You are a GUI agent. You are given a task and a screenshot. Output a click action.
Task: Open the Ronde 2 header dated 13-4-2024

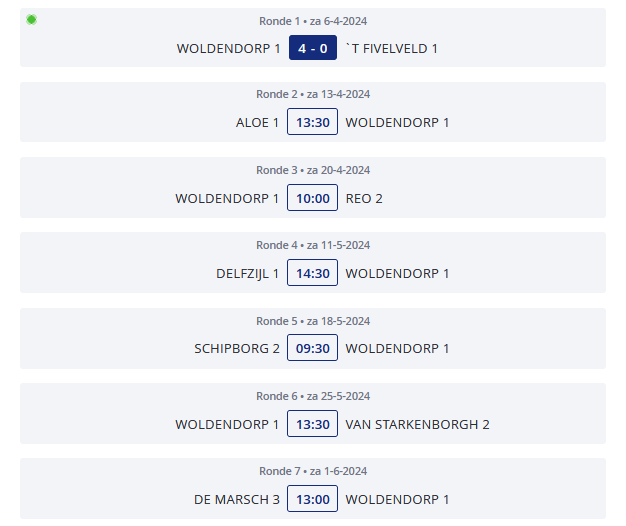[x=313, y=94]
